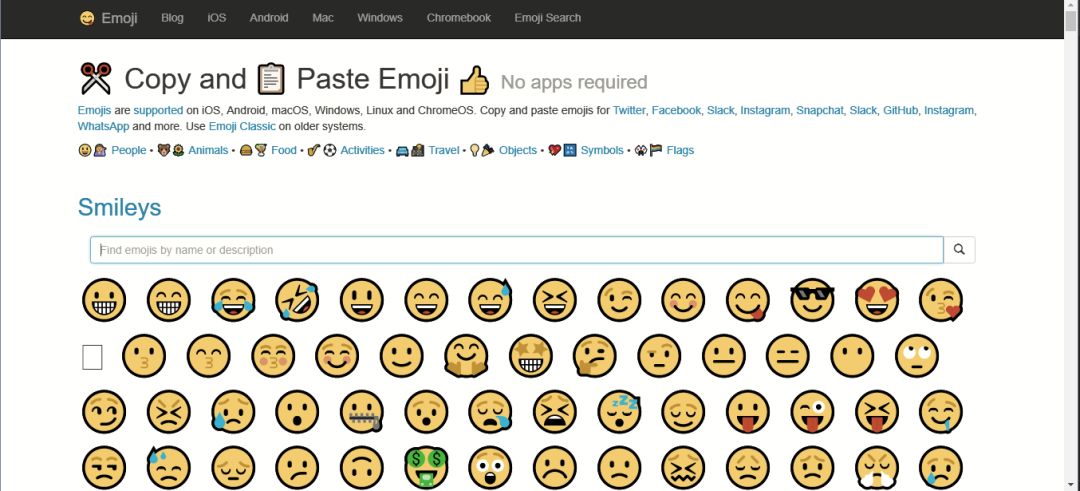Go to the Mac nav item

point(323,18)
